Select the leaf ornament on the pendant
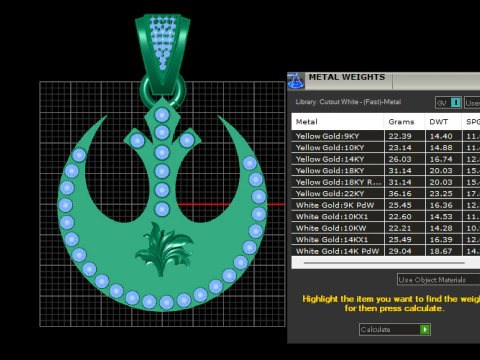 [164, 249]
